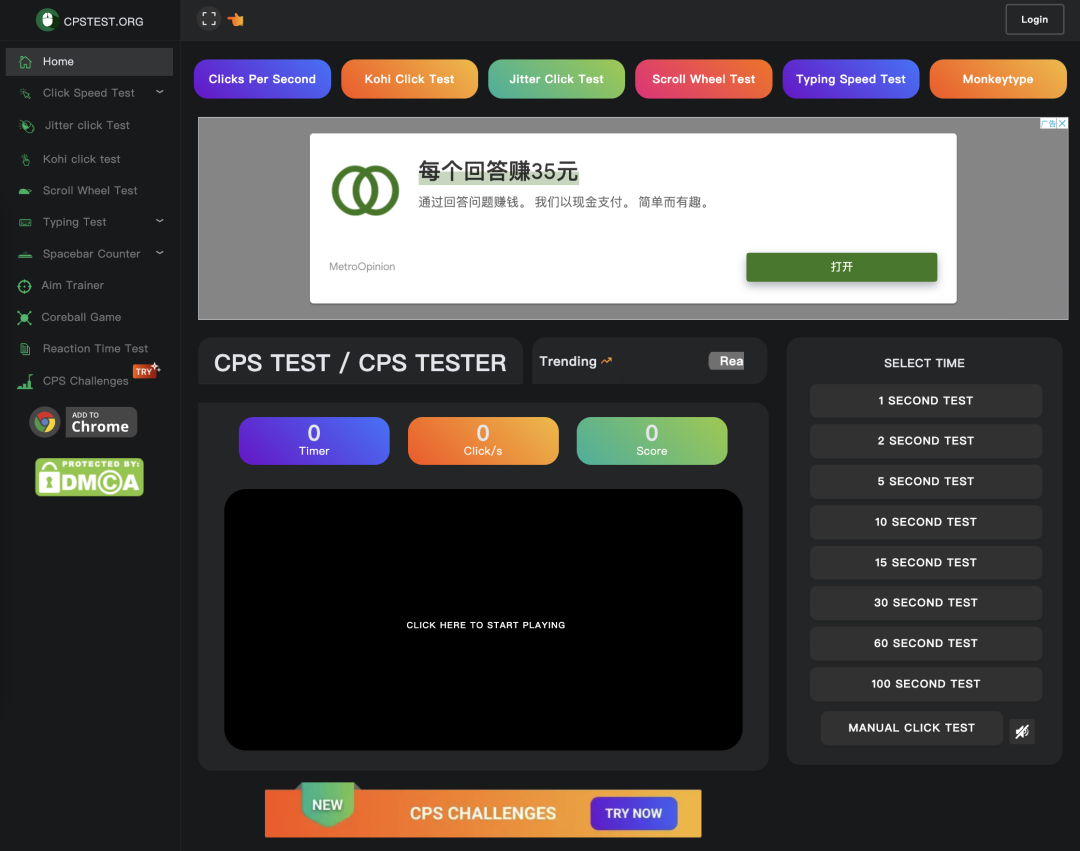Viewport: 1080px width, 851px height.
Task: Click the Spacebar Counter sidebar icon
Action: click(x=25, y=255)
